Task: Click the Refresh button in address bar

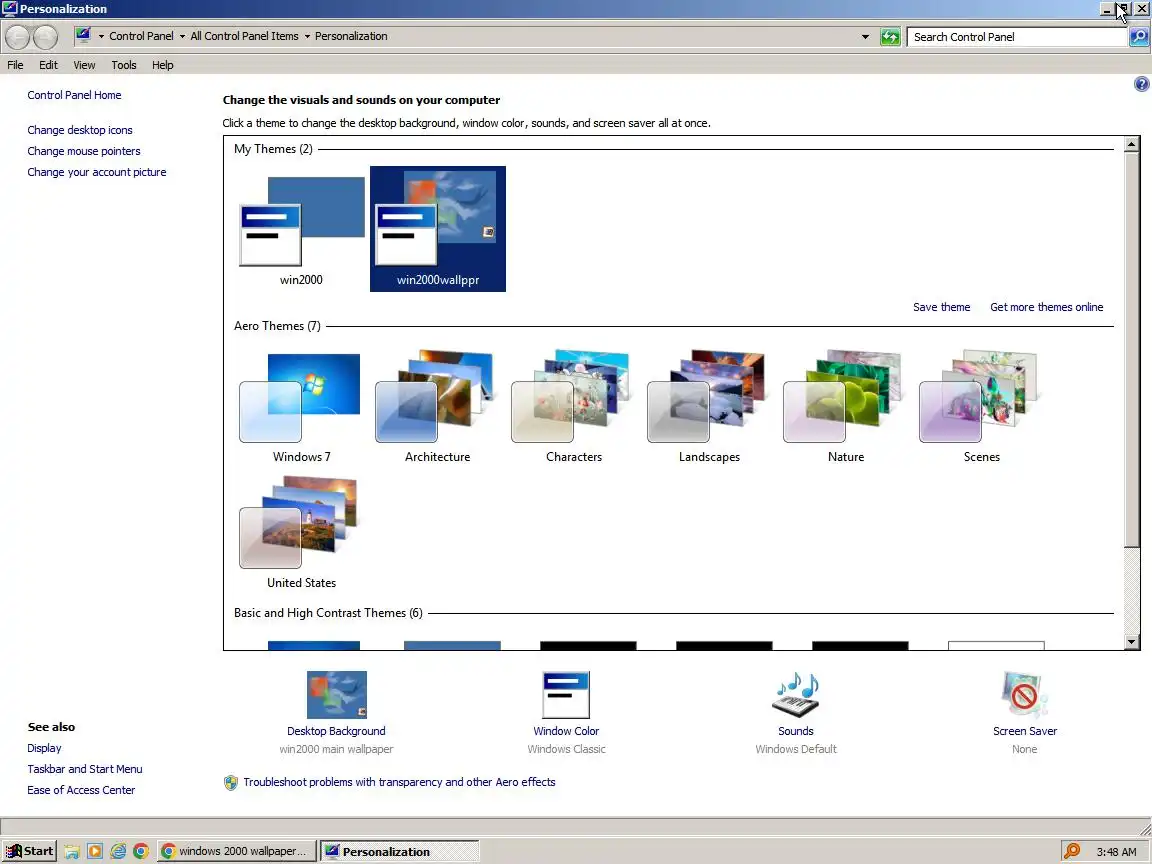Action: (x=890, y=37)
